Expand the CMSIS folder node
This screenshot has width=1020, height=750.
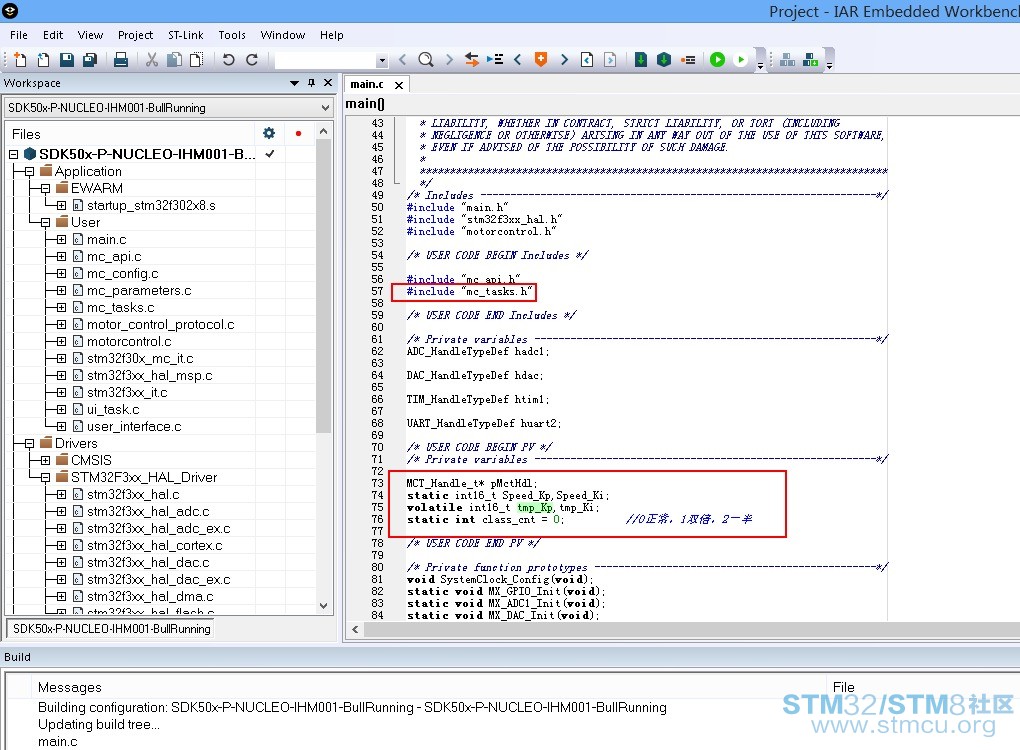(46, 461)
